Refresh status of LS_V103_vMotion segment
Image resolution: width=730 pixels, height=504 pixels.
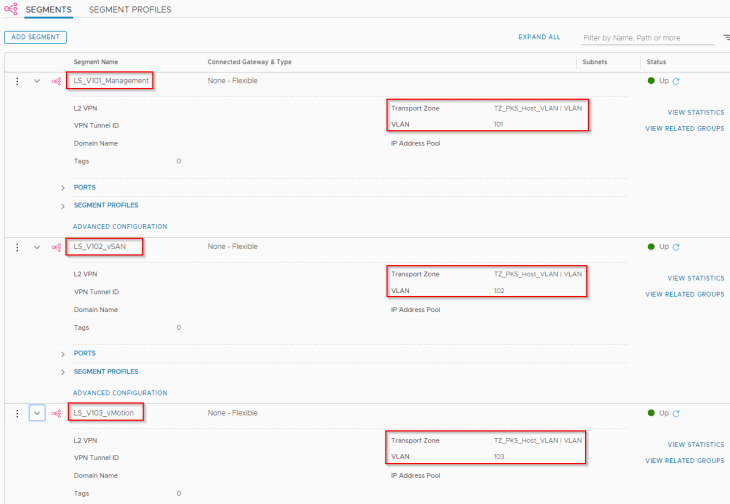click(x=676, y=413)
